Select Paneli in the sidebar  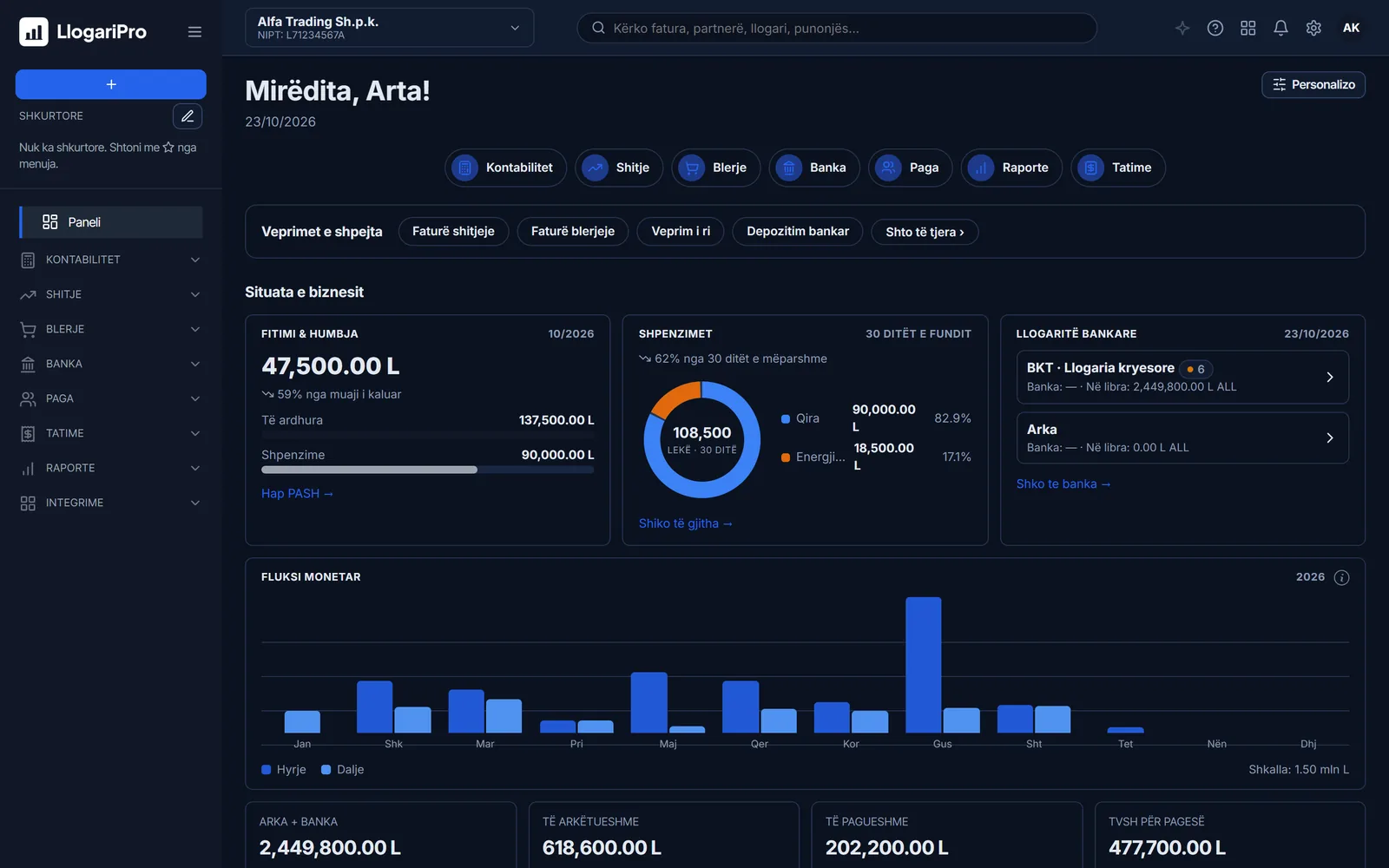111,222
